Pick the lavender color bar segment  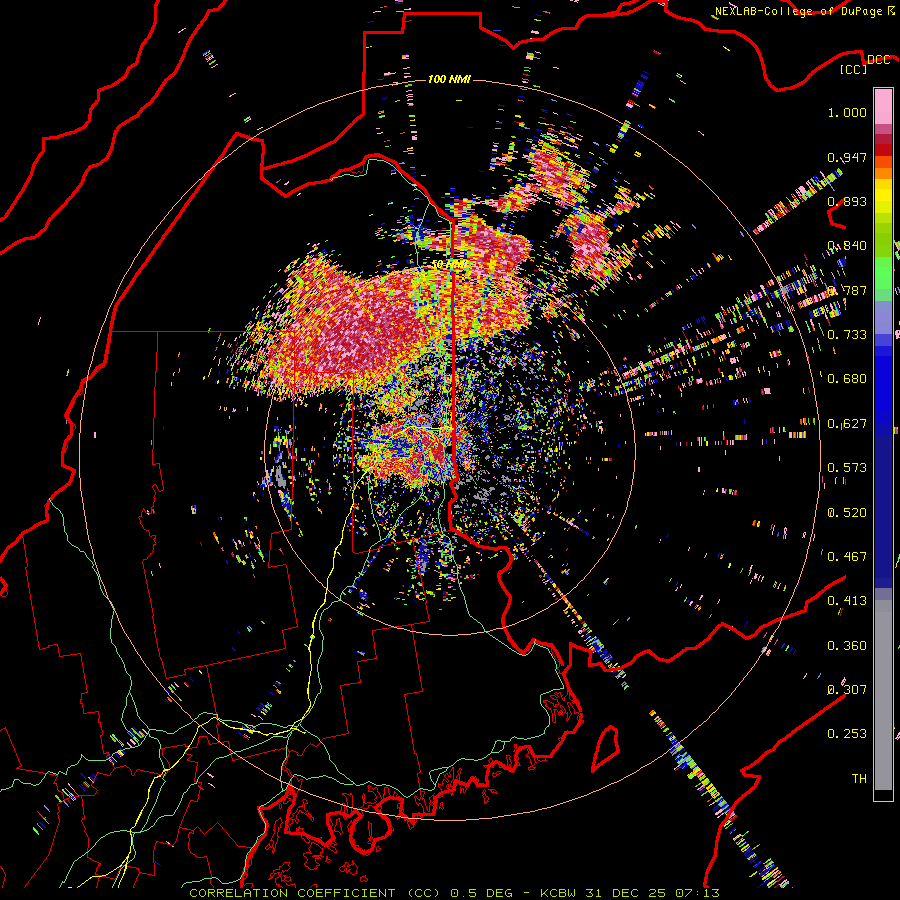[x=883, y=317]
